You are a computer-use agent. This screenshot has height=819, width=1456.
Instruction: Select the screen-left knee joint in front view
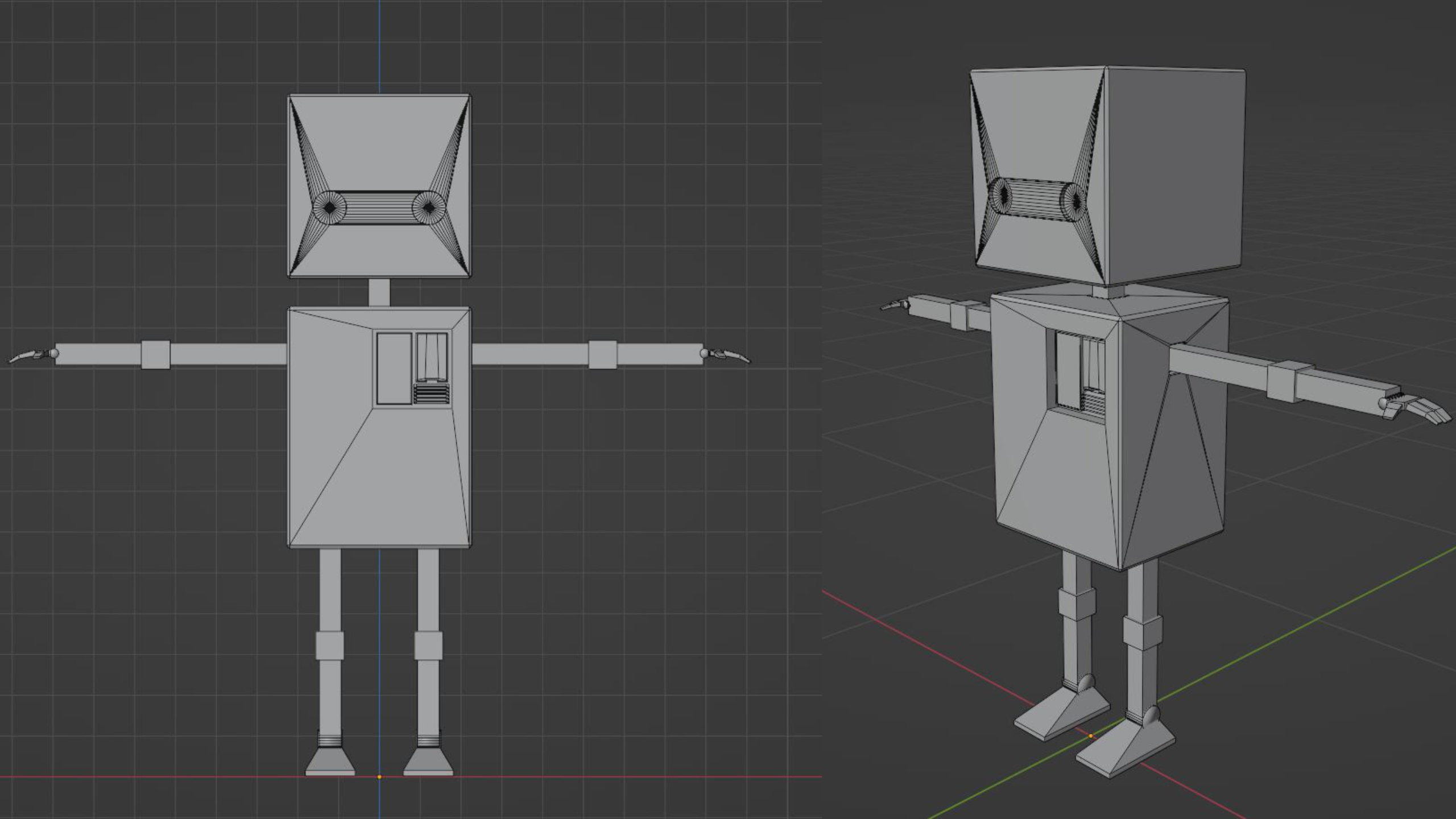point(330,646)
